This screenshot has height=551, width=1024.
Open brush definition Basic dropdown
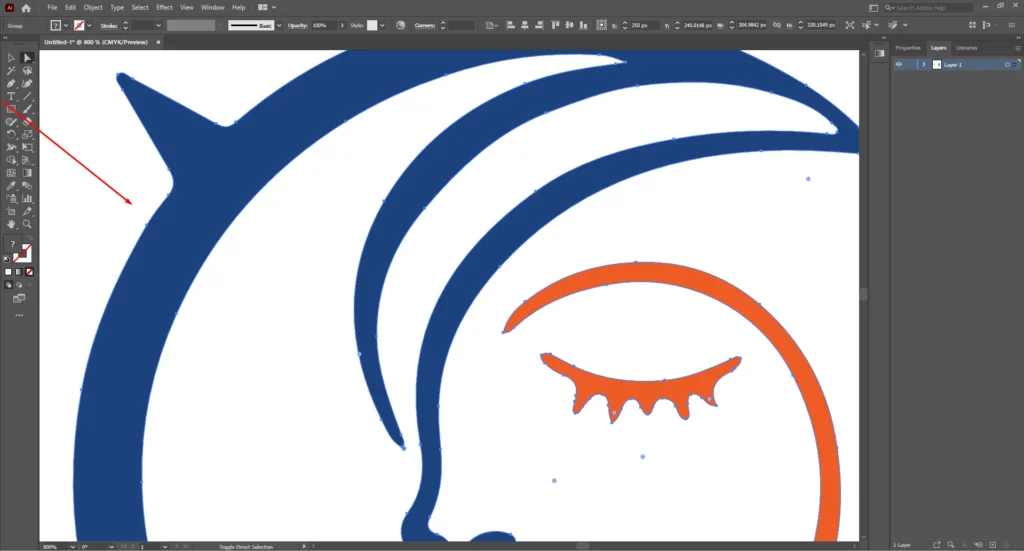(x=280, y=25)
